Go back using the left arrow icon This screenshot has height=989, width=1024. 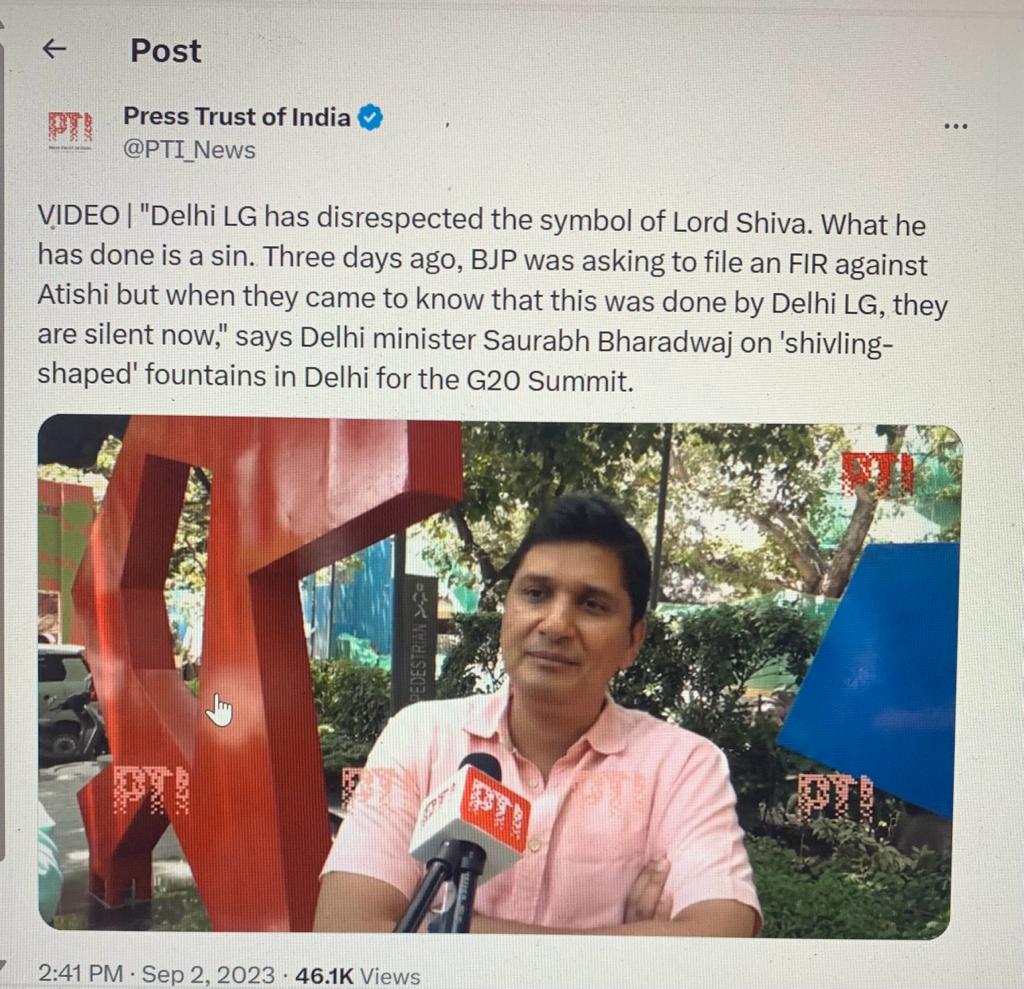[54, 48]
